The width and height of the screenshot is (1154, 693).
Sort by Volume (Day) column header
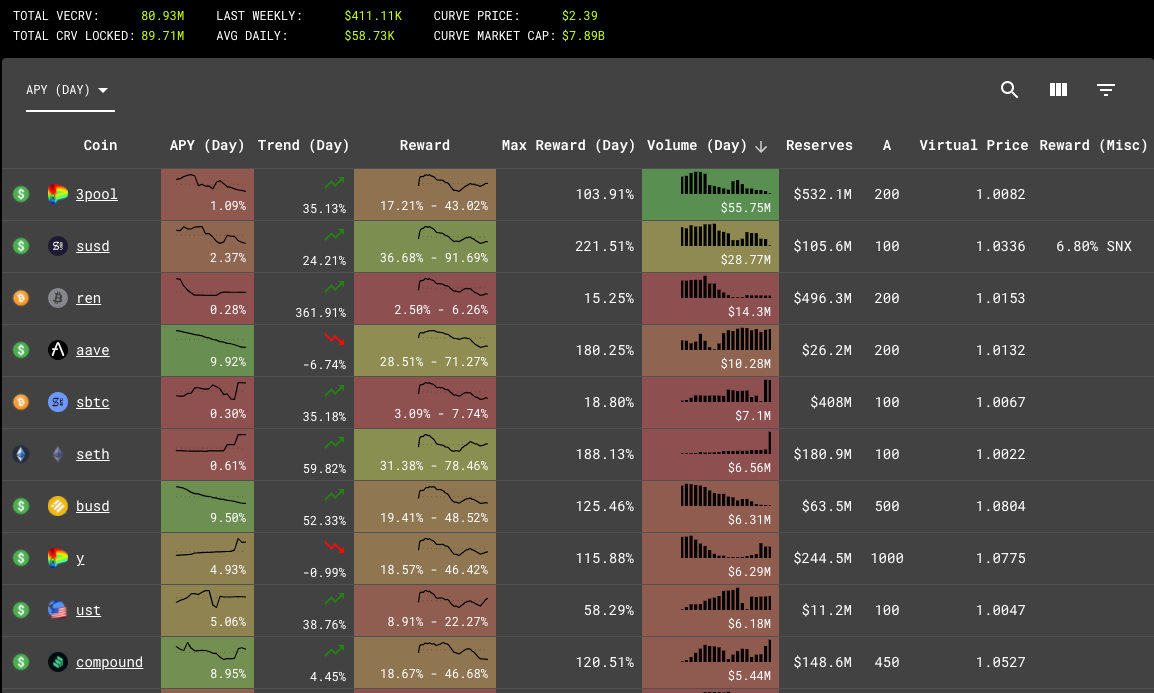[697, 146]
